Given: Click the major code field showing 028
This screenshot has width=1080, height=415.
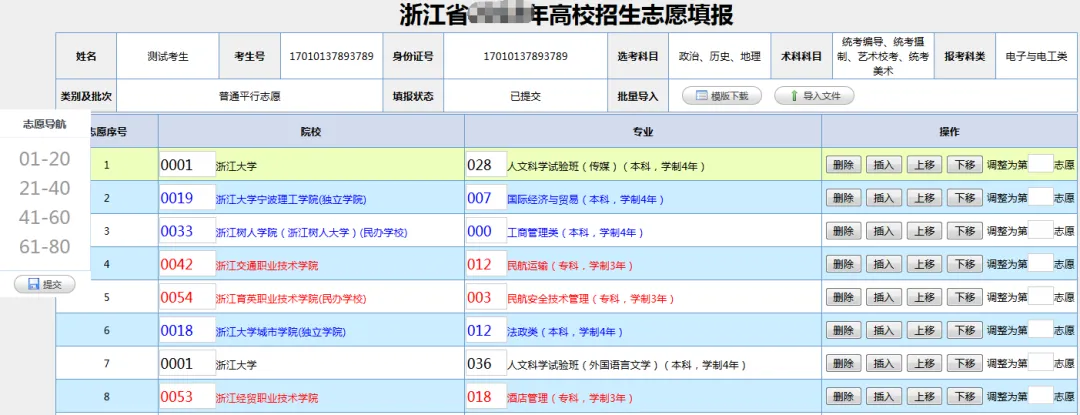Looking at the screenshot, I should (486, 165).
